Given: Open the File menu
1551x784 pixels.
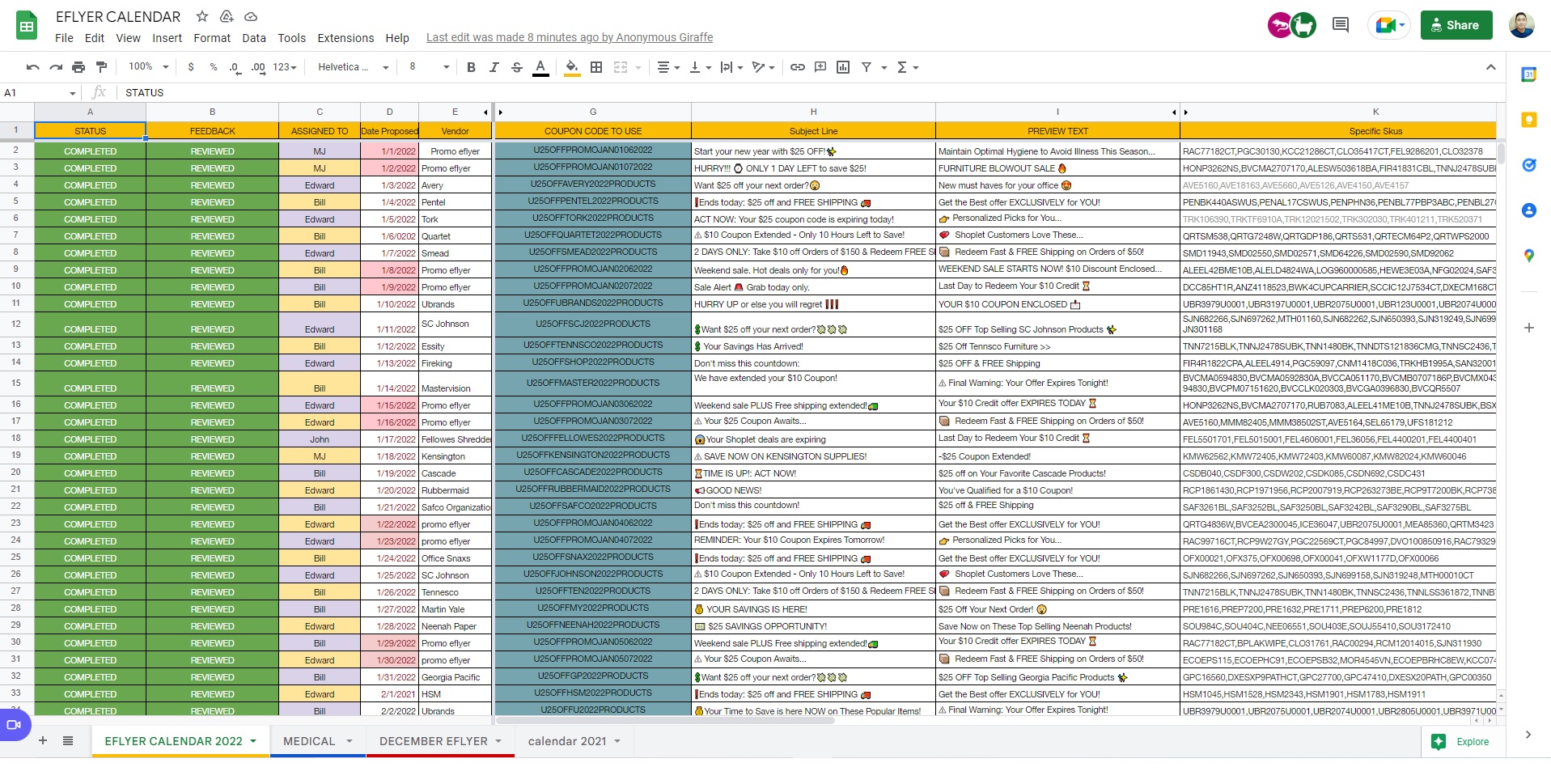Looking at the screenshot, I should tap(64, 38).
